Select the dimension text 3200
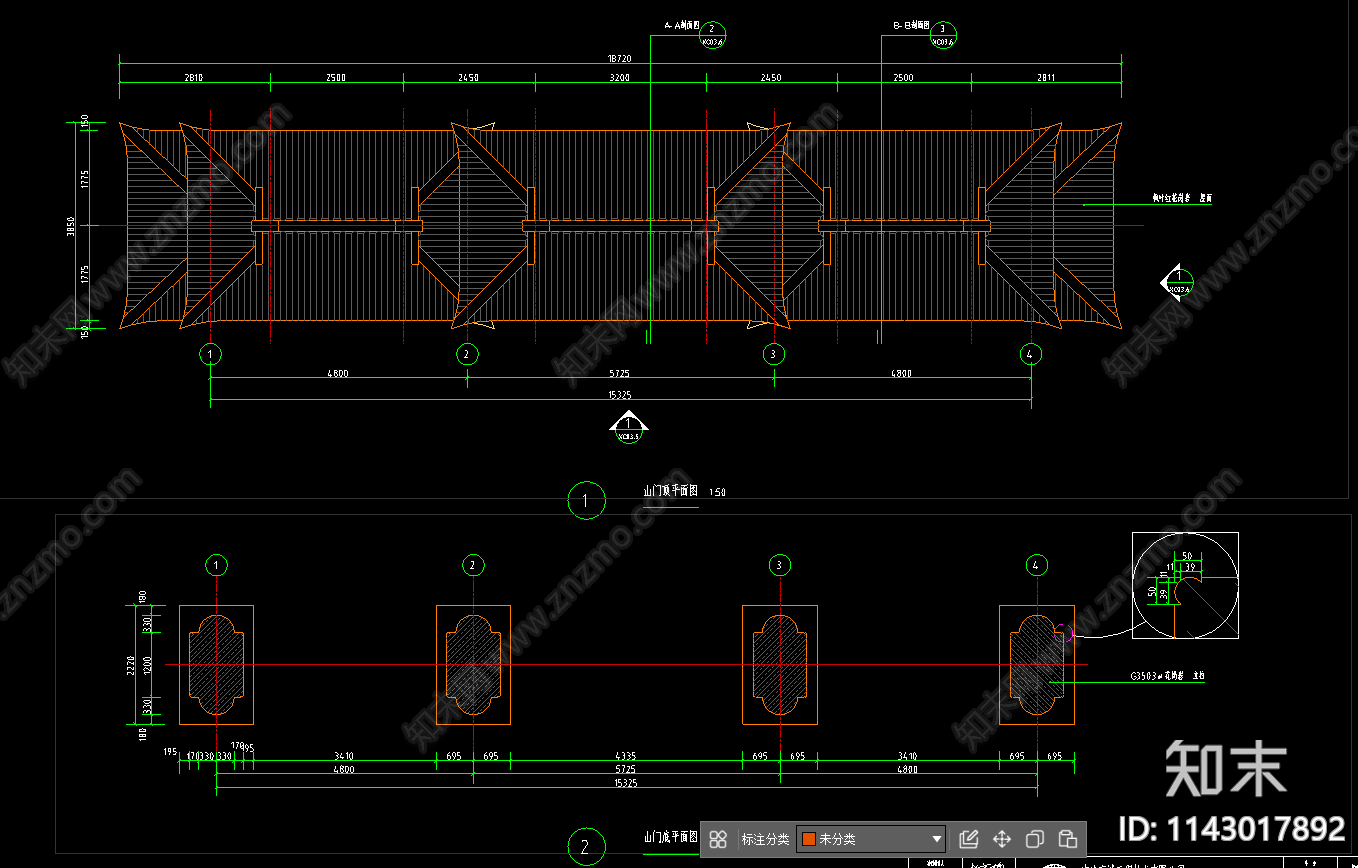1358x868 pixels. (620, 77)
